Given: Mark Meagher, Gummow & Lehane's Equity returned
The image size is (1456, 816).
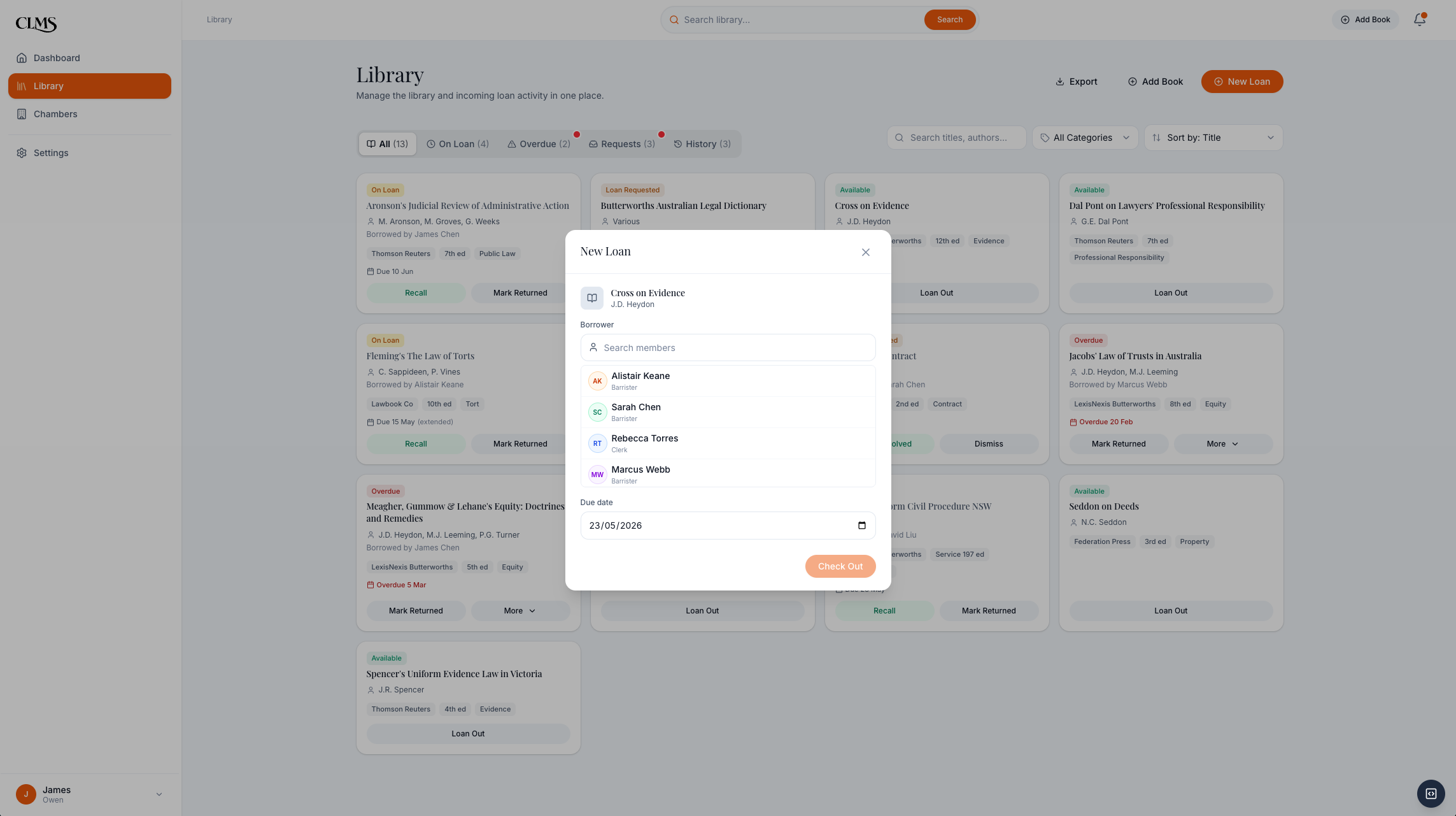Looking at the screenshot, I should tap(416, 611).
